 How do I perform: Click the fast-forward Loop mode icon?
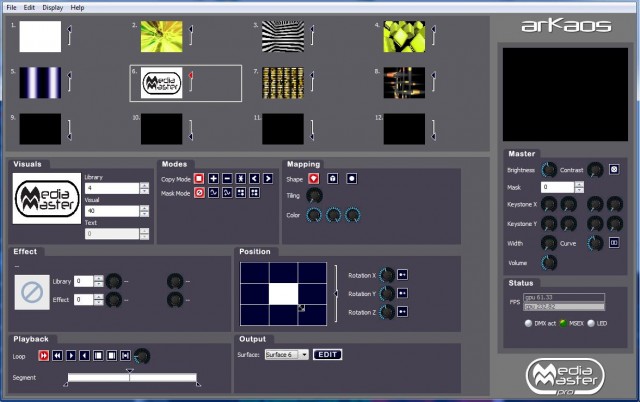pyautogui.click(x=44, y=355)
